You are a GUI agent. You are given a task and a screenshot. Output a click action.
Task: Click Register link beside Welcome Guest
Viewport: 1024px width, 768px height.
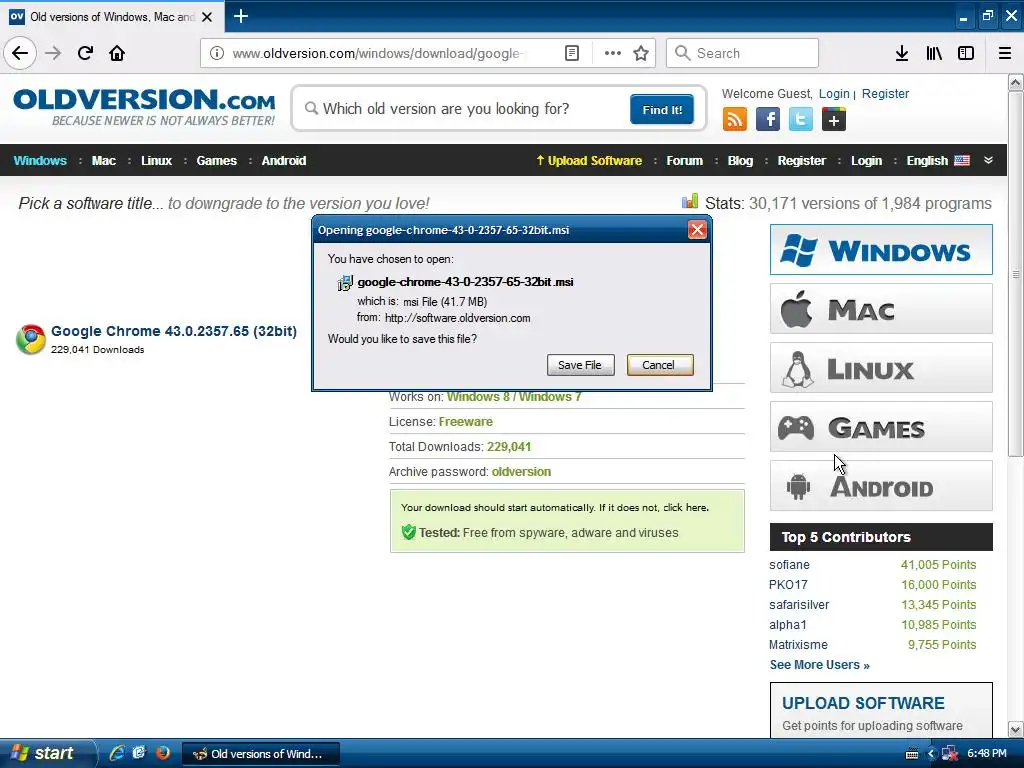click(x=885, y=93)
